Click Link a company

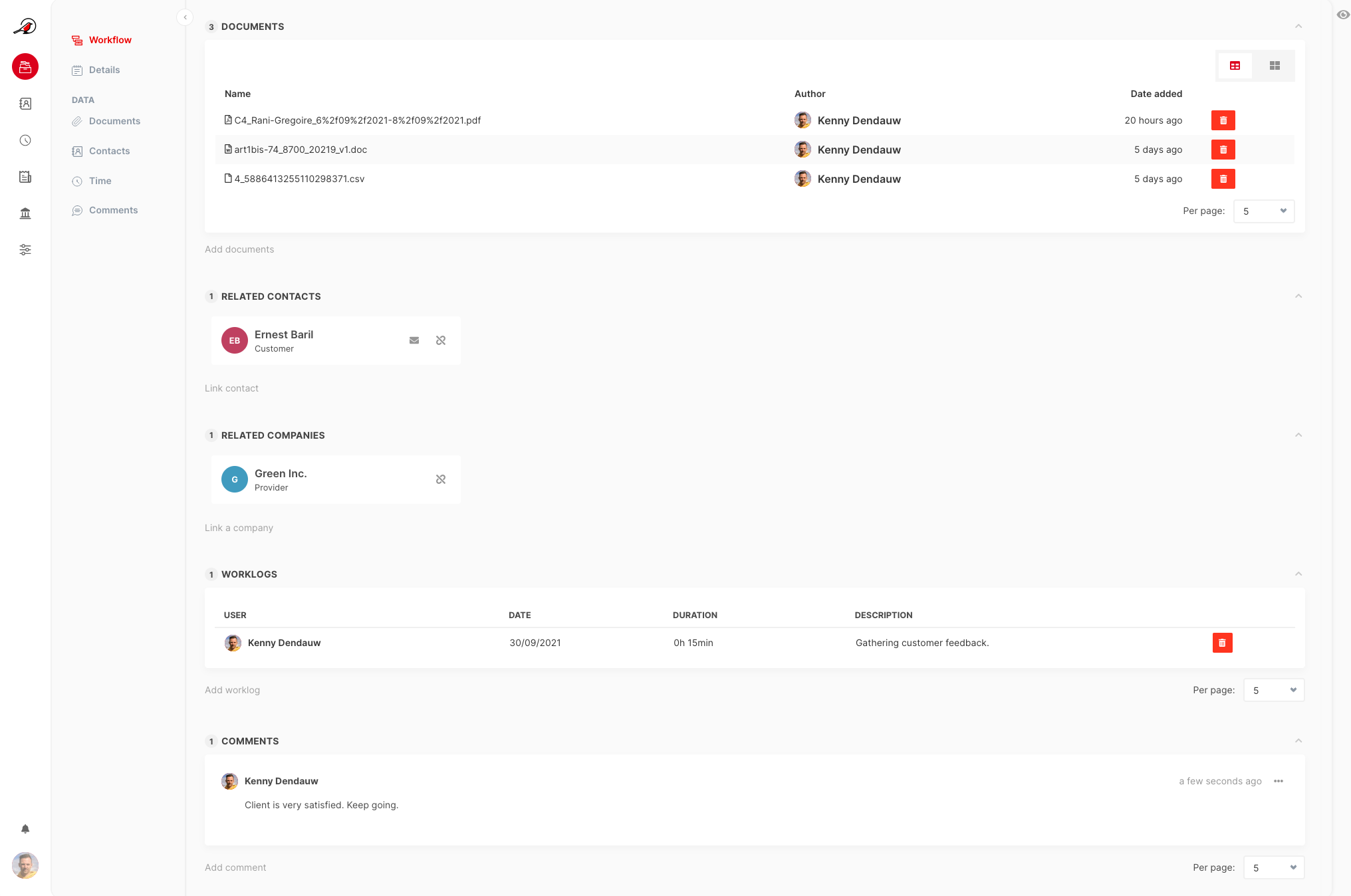click(239, 528)
